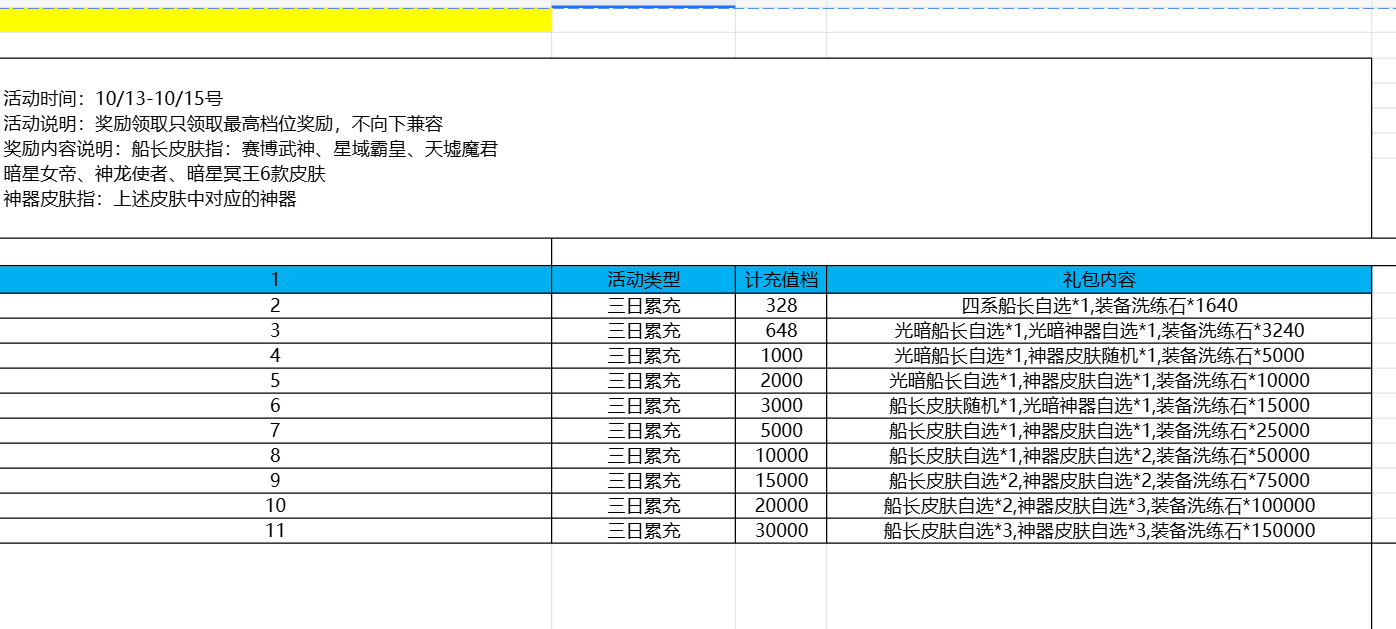Click the header cell containing number 1
Image resolution: width=1396 pixels, height=629 pixels.
[275, 280]
